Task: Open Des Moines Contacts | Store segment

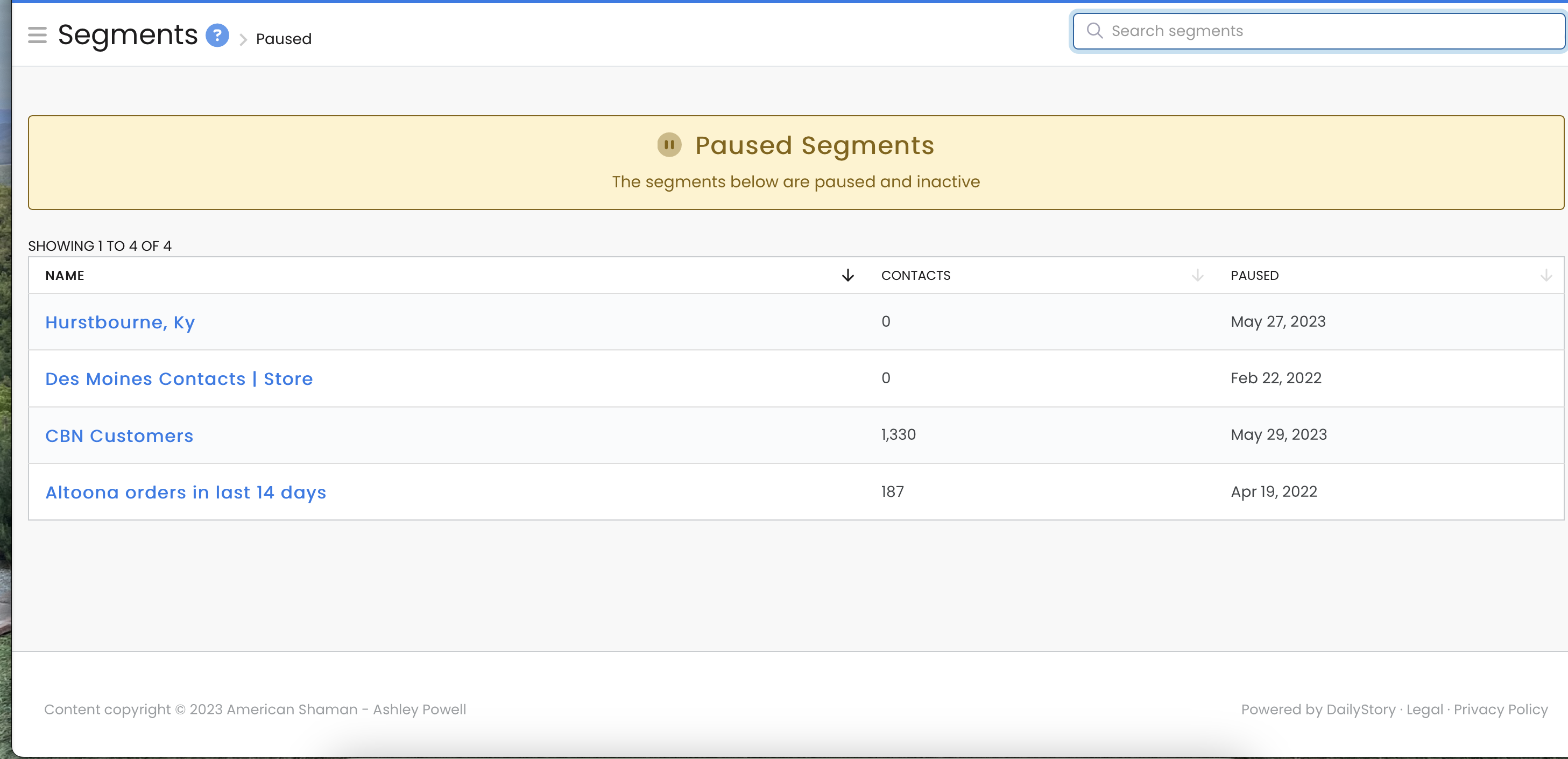Action: coord(179,379)
